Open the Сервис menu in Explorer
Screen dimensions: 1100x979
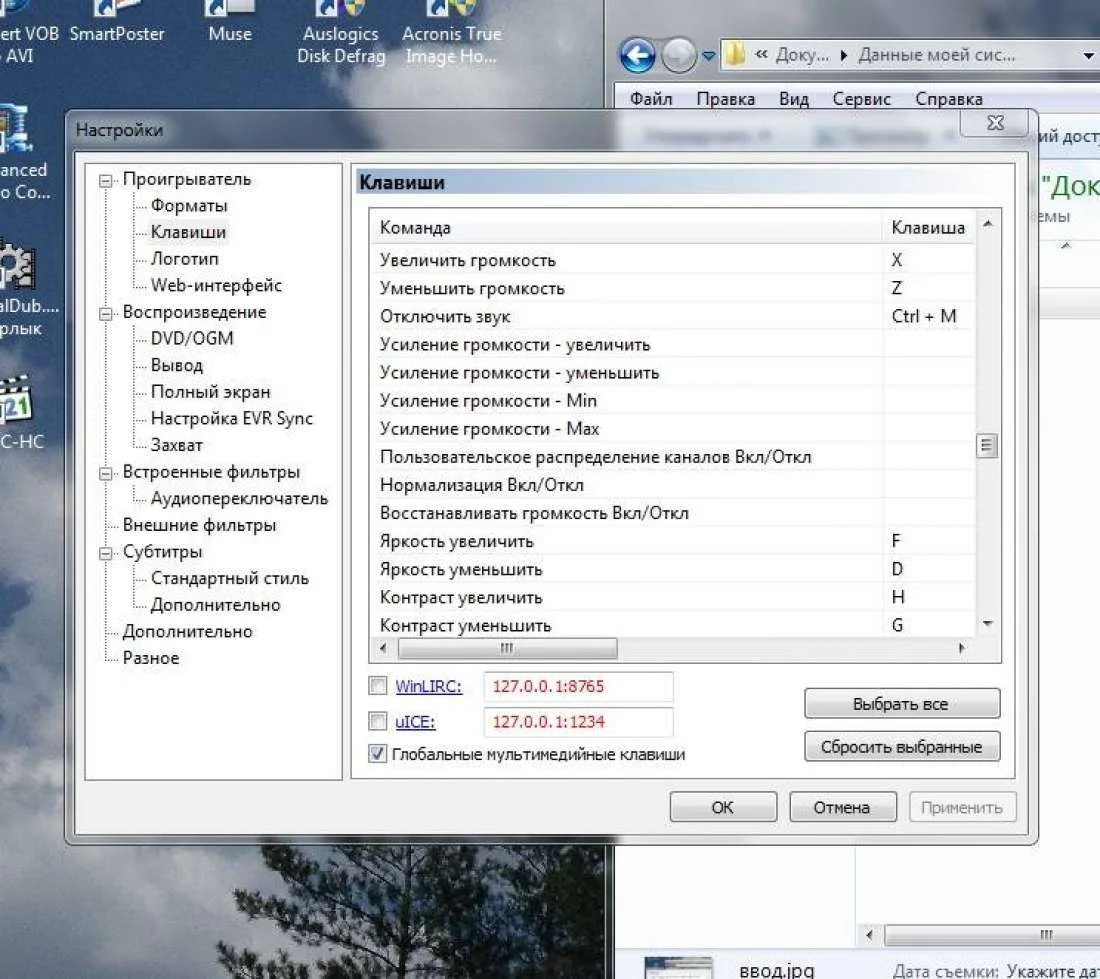[x=861, y=99]
